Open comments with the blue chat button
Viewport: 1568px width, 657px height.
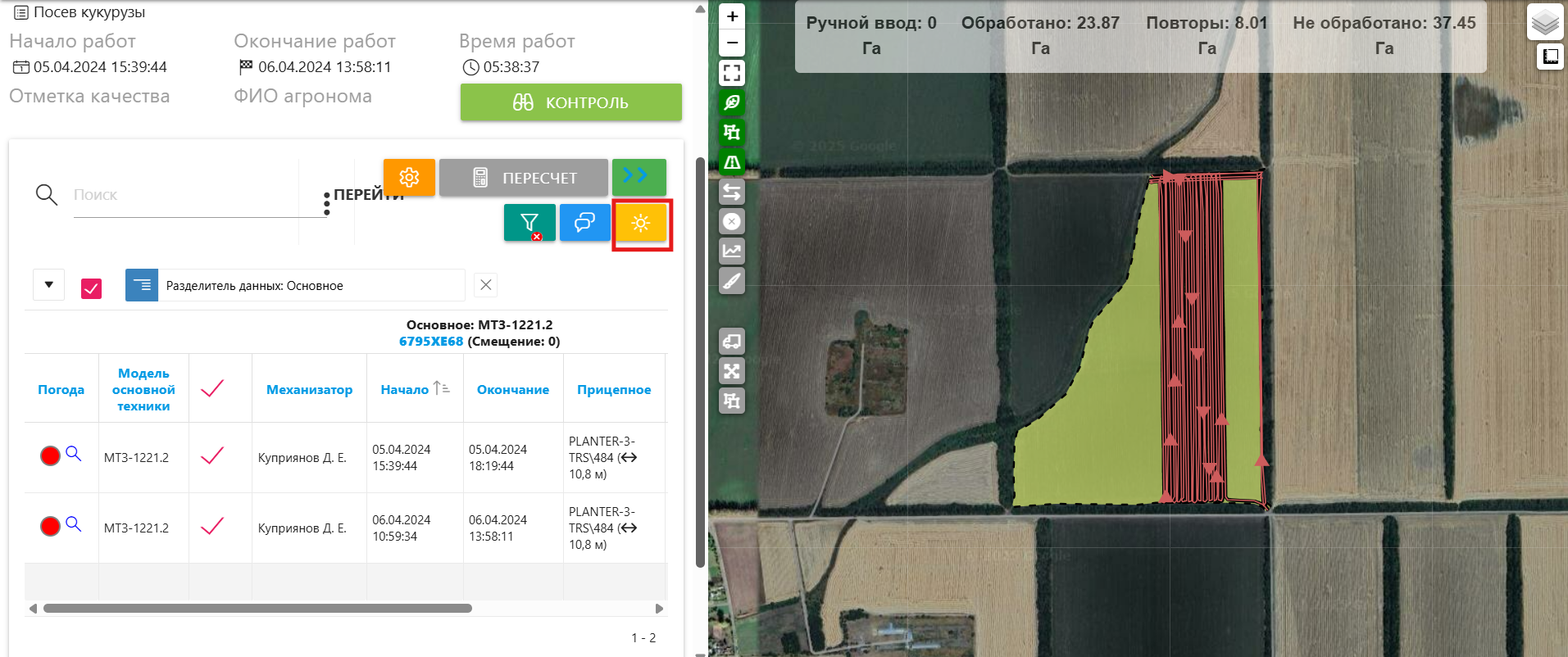[584, 223]
